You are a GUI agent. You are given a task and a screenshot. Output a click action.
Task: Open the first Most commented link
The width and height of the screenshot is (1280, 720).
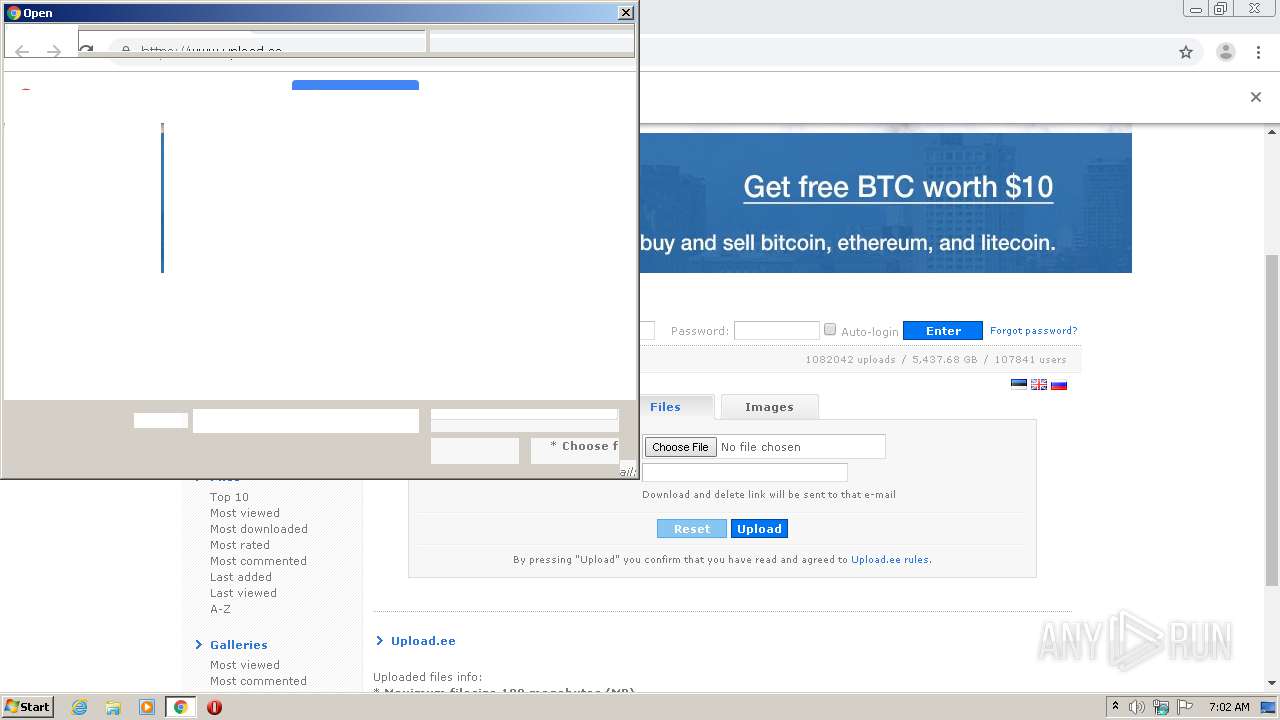click(x=258, y=561)
